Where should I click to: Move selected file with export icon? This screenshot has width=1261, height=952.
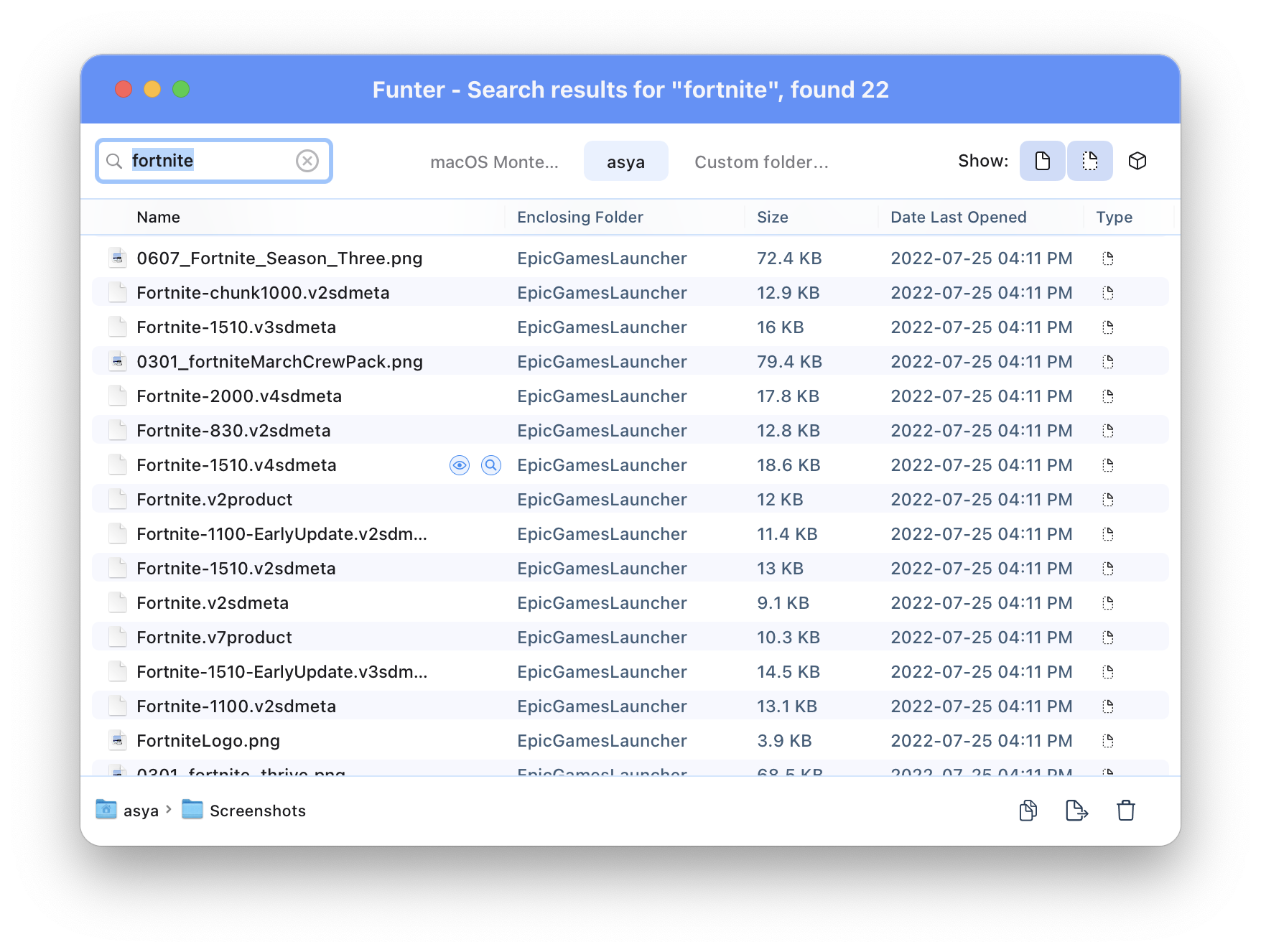coord(1076,811)
